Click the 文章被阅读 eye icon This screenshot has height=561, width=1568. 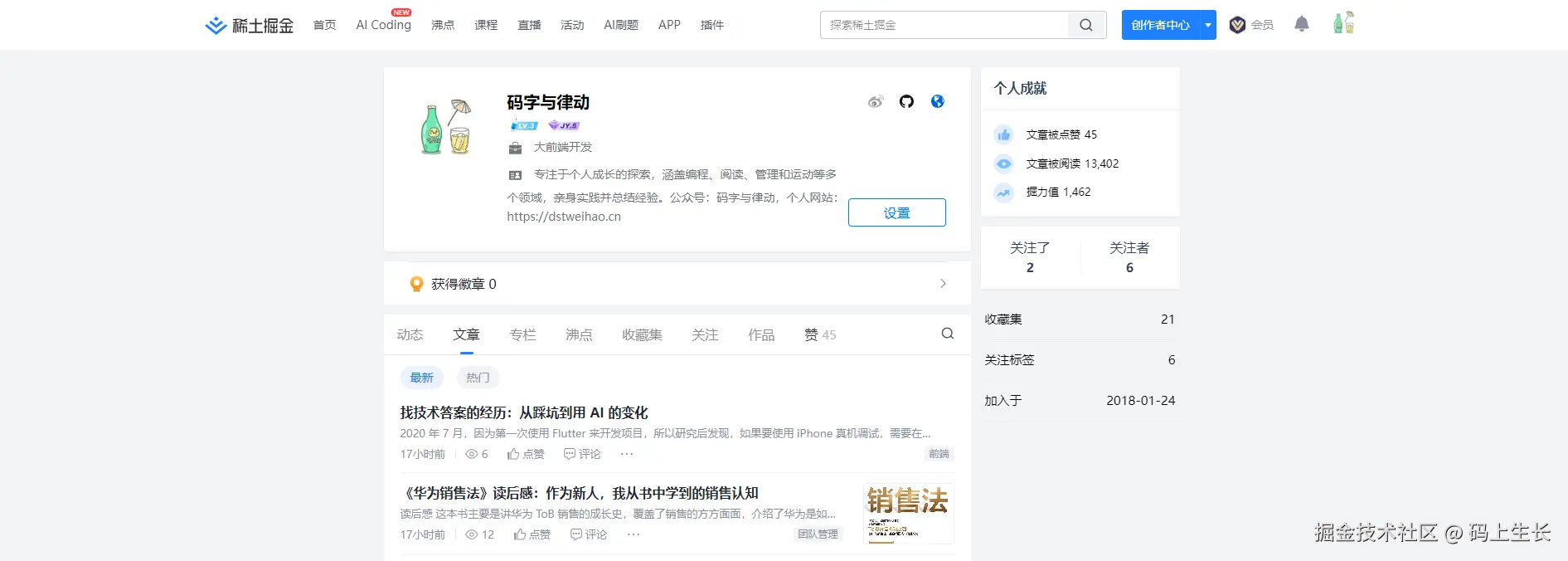1004,163
